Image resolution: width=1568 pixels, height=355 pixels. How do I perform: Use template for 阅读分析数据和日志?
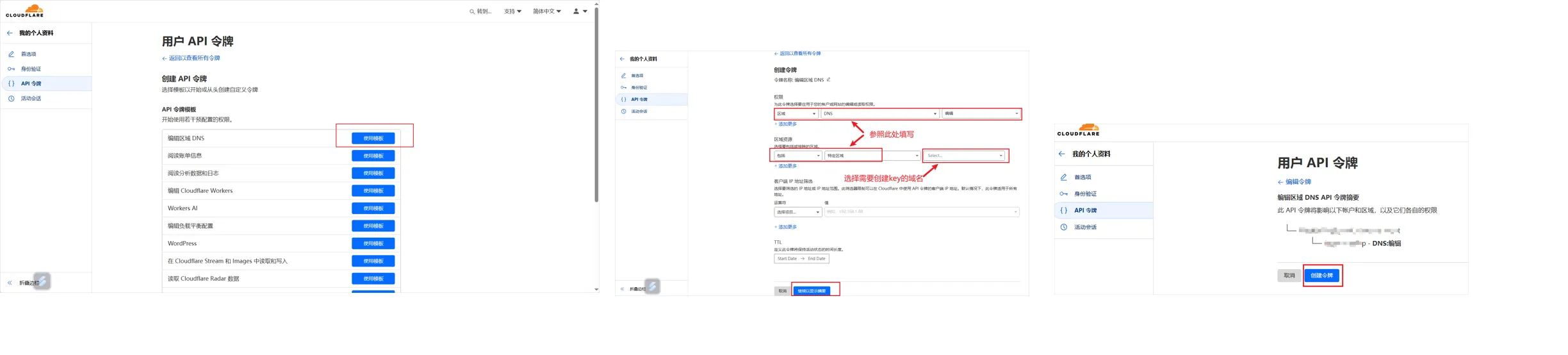point(373,173)
